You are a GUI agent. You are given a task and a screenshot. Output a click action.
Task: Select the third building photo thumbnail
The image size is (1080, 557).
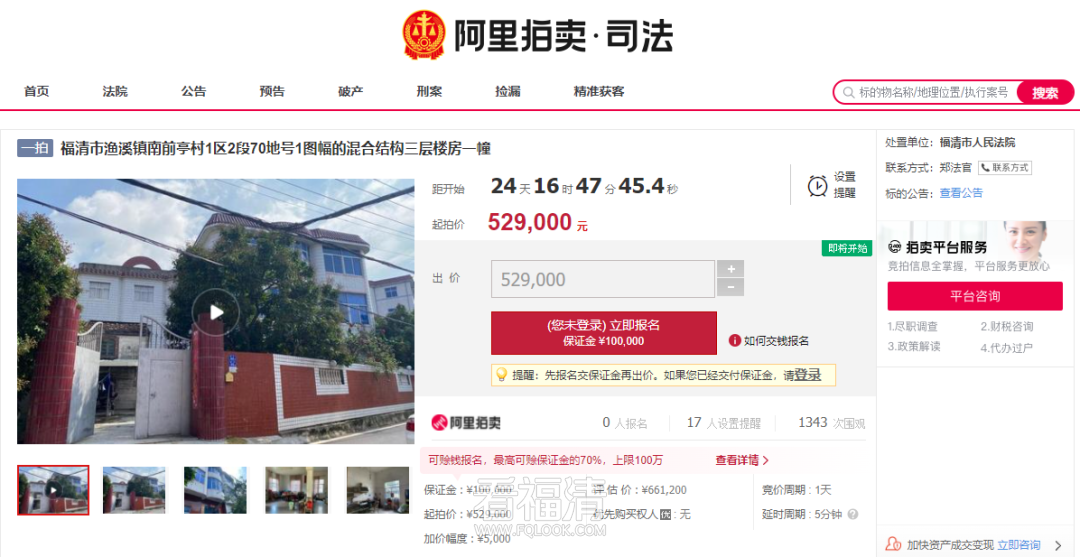pos(215,490)
